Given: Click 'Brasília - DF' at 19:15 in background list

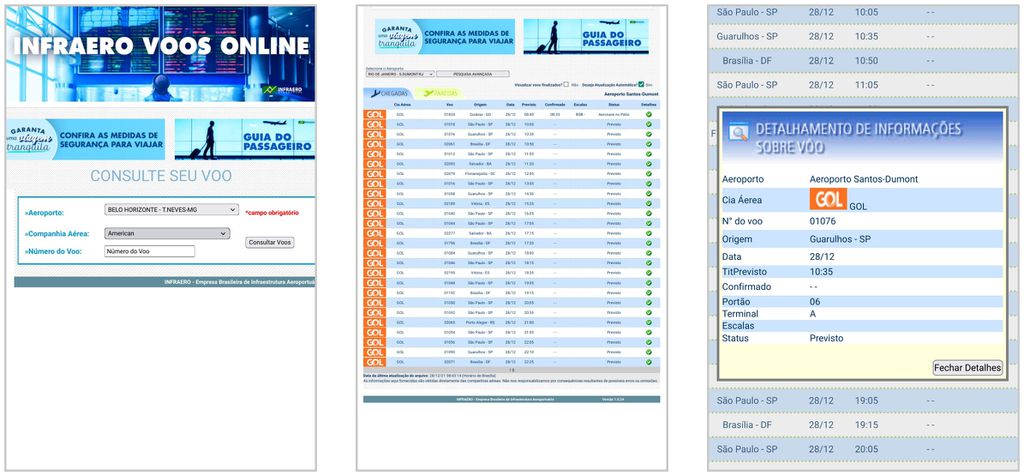Looking at the screenshot, I should pyautogui.click(x=747, y=425).
